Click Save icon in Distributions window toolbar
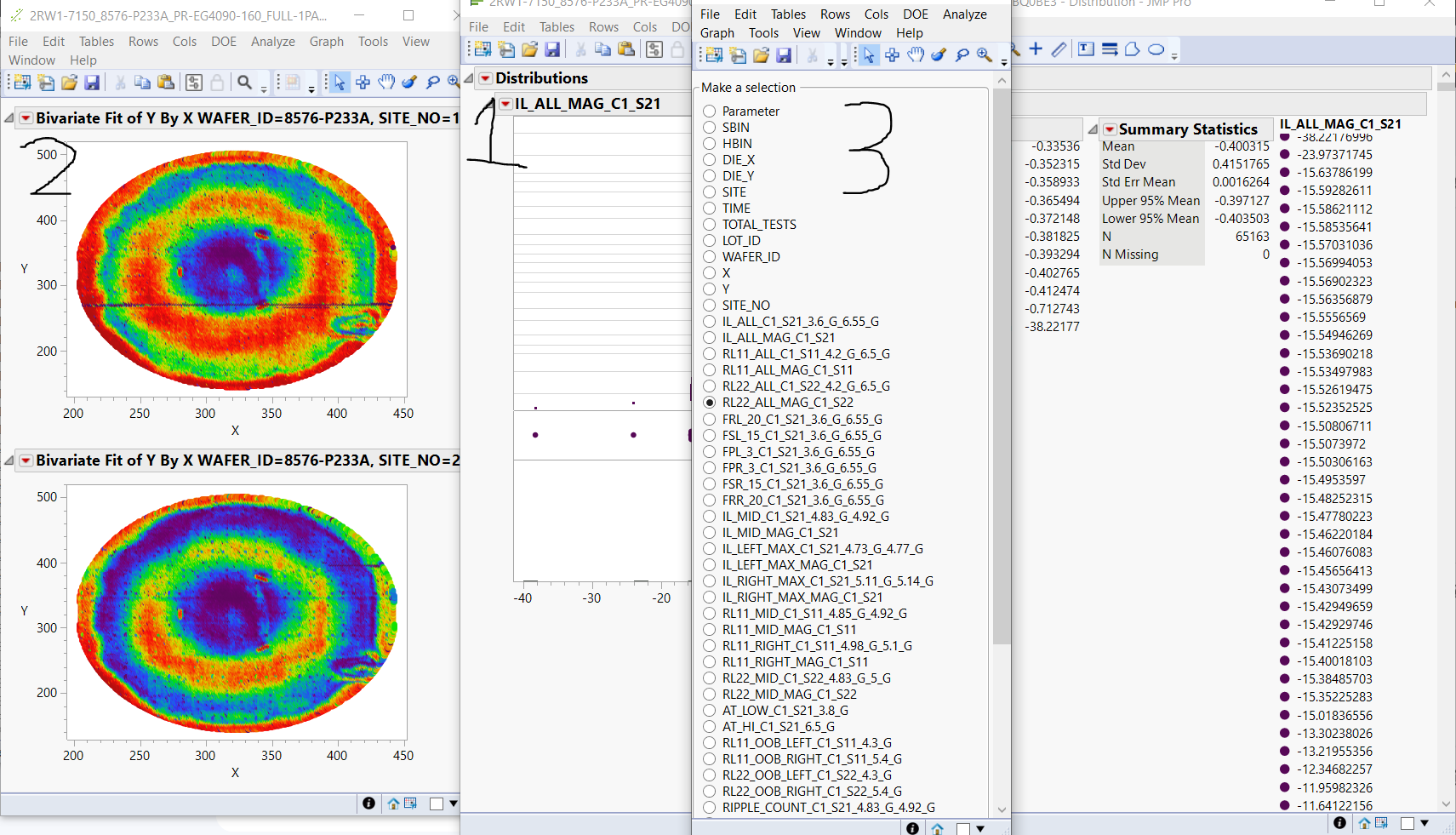Viewport: 1456px width, 835px height. 552,49
